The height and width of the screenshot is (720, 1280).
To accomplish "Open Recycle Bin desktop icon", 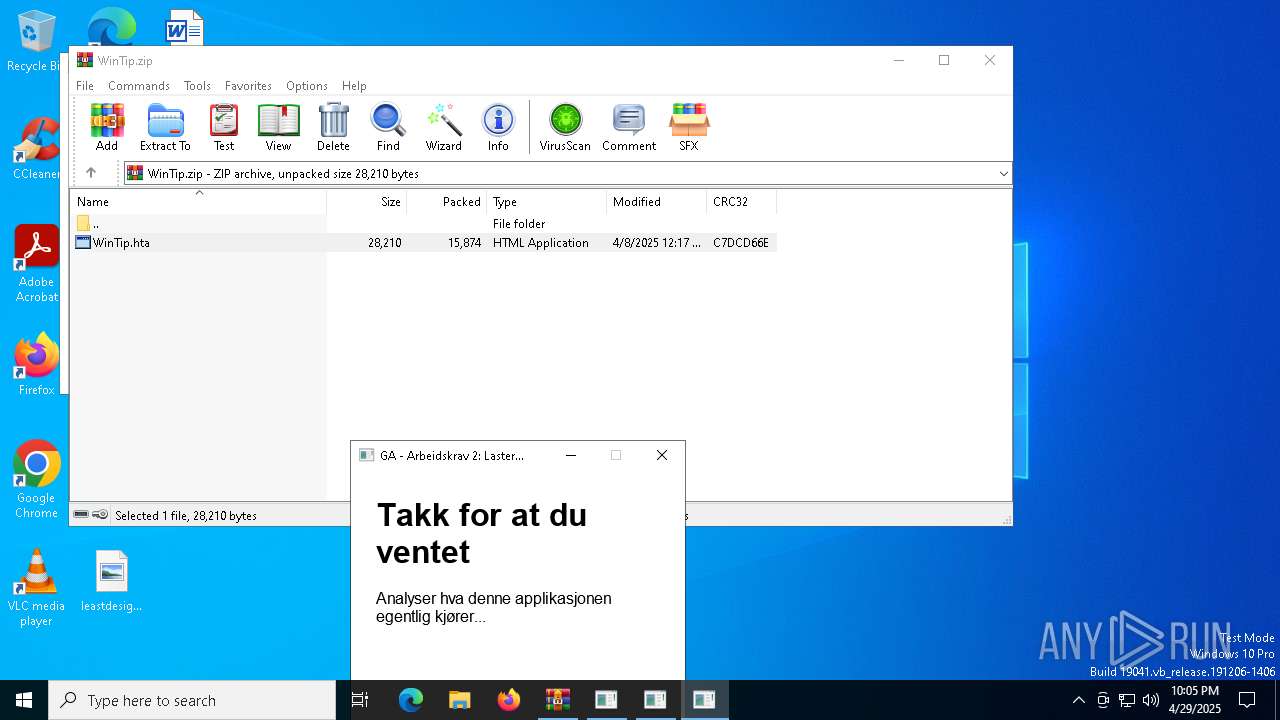I will point(34,42).
